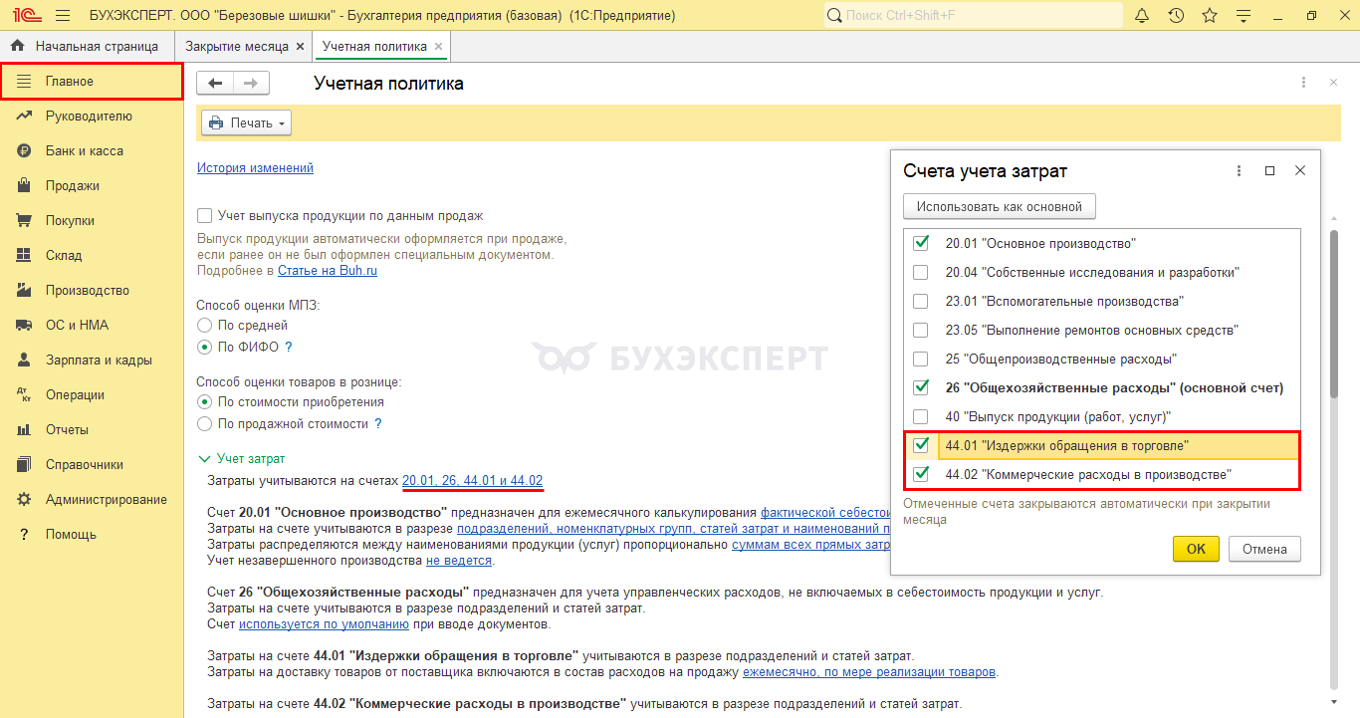
Task: Click the 20.01, 26, 44.01 и 44.02 link
Action: (473, 481)
